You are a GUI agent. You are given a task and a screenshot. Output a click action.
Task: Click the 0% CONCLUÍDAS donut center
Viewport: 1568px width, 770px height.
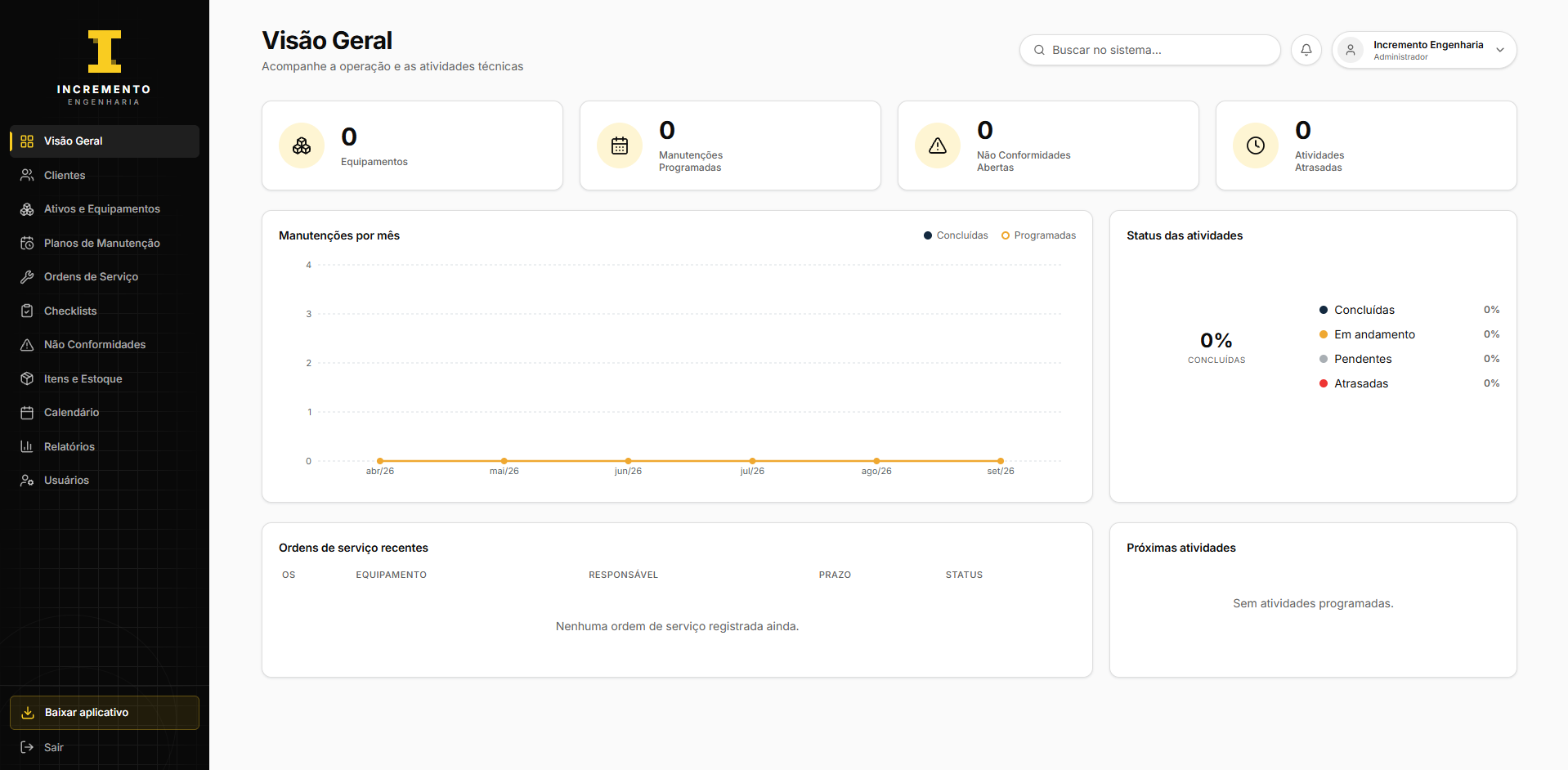[x=1216, y=347]
